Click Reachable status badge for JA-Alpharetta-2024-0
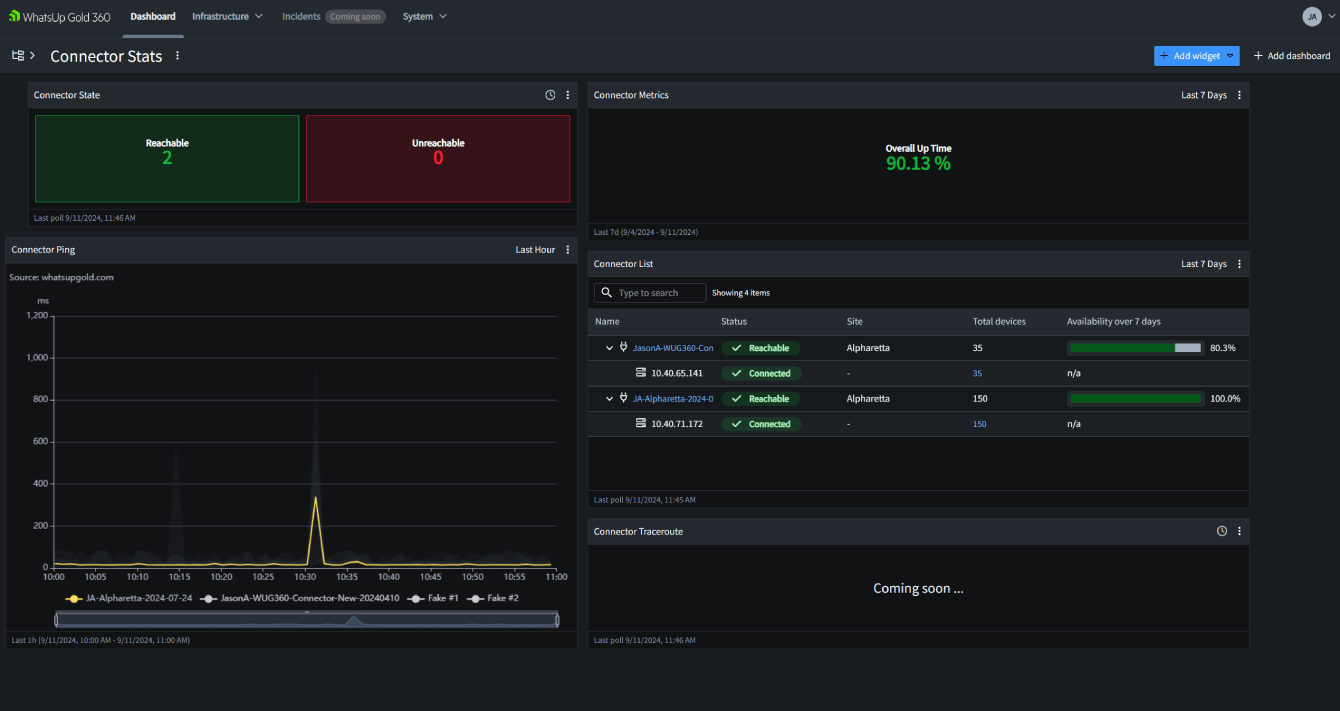Viewport: 1340px width, 711px height. pos(760,398)
